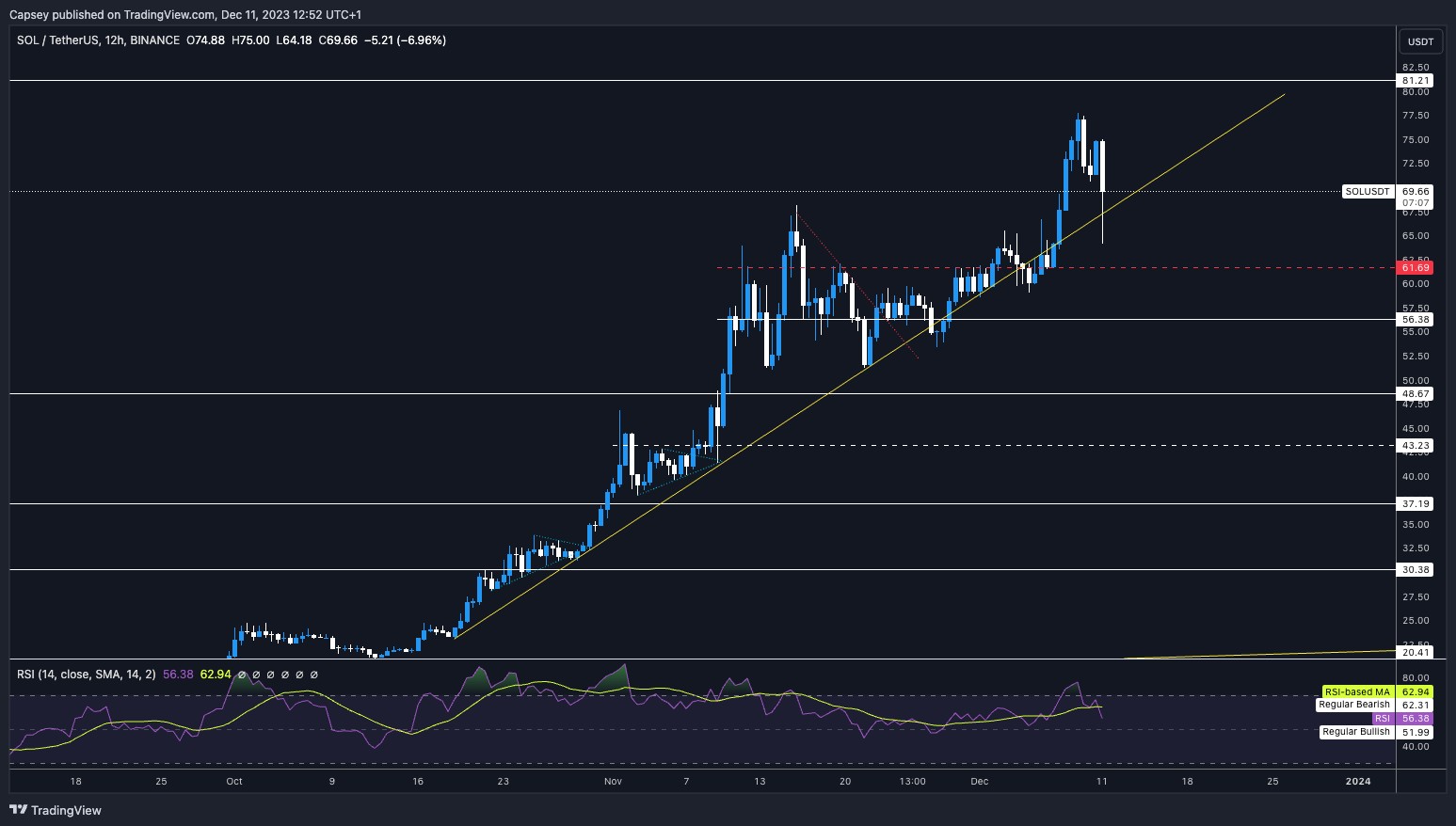1456x826 pixels.
Task: Select the 2024 marker on time axis
Action: (1358, 782)
